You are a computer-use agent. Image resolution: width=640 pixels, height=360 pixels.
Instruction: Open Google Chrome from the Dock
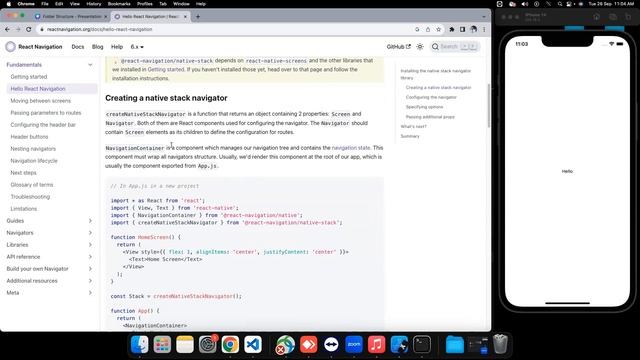(x=230, y=344)
